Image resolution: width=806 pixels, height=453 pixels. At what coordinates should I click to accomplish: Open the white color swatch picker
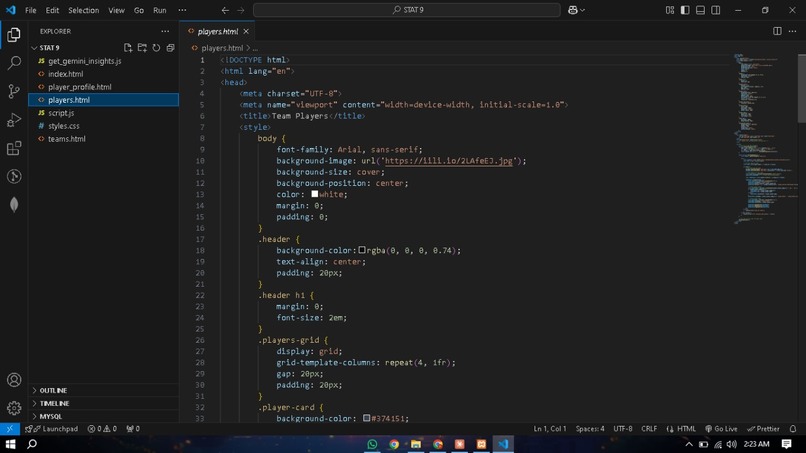pos(315,194)
